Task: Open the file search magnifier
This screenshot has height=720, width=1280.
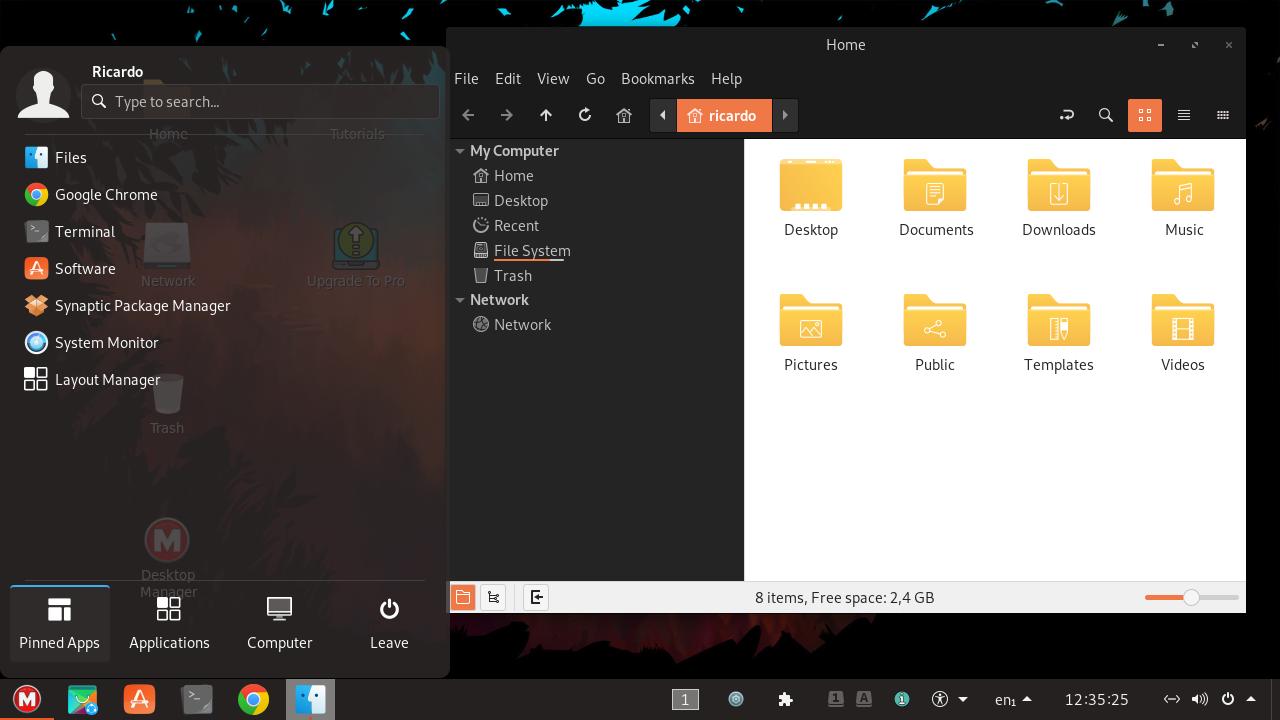Action: click(x=1106, y=115)
